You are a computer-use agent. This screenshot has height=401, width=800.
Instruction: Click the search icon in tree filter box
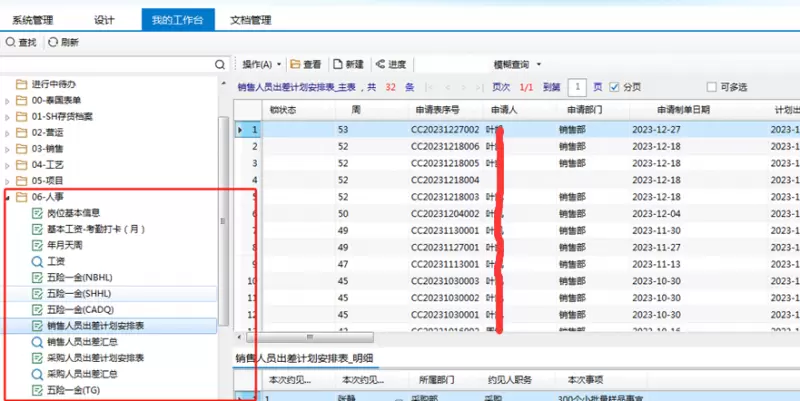click(x=221, y=64)
